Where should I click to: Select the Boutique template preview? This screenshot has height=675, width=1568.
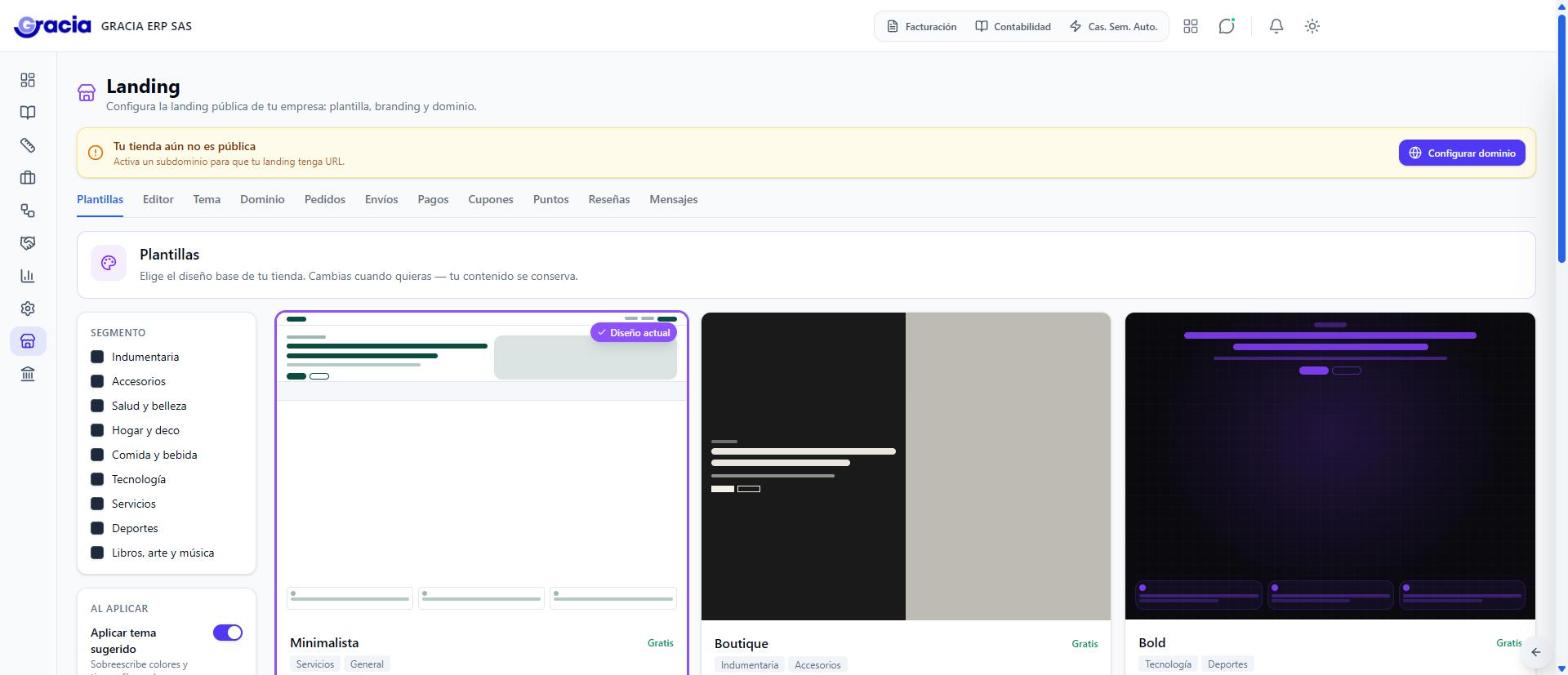coord(906,466)
